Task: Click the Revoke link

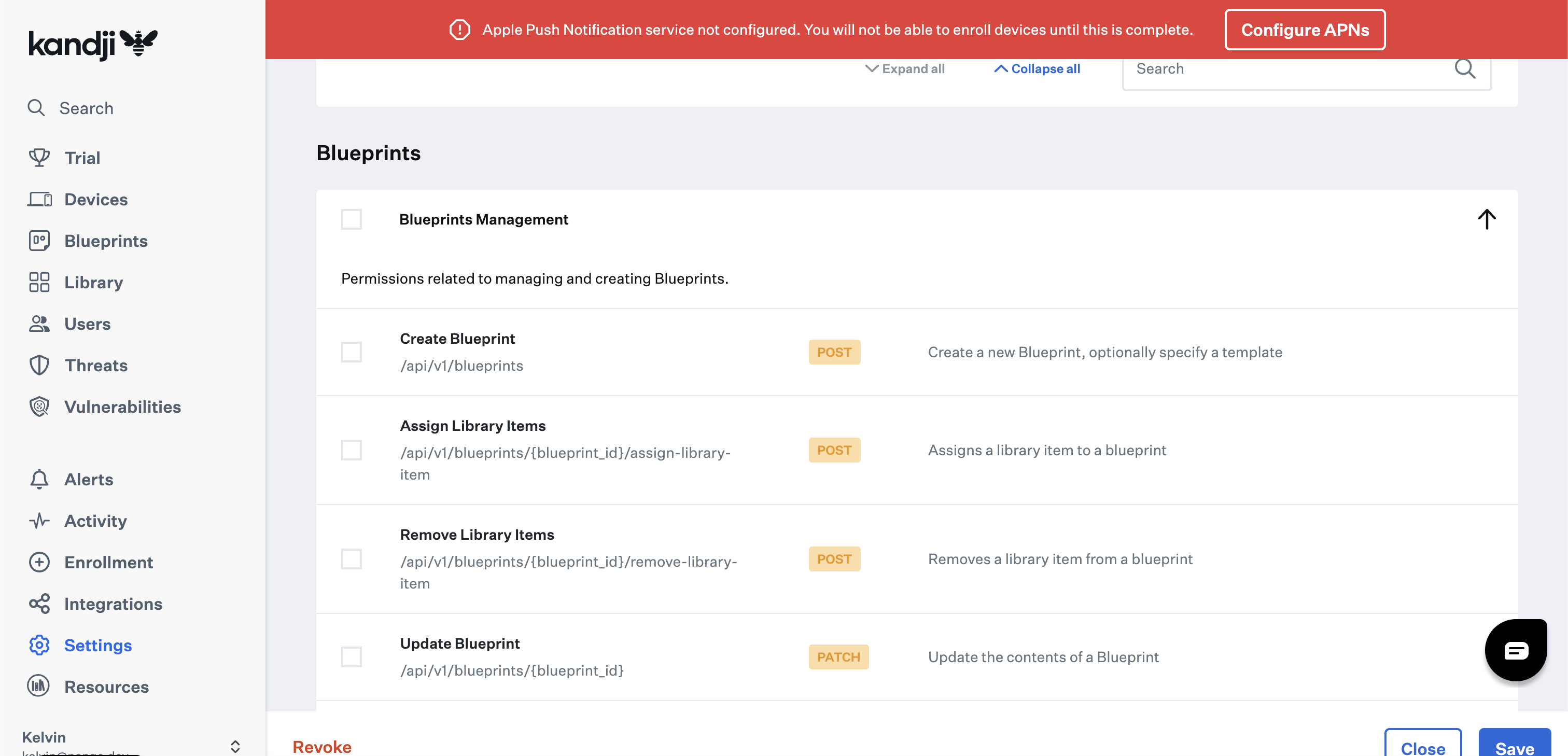Action: tap(322, 746)
